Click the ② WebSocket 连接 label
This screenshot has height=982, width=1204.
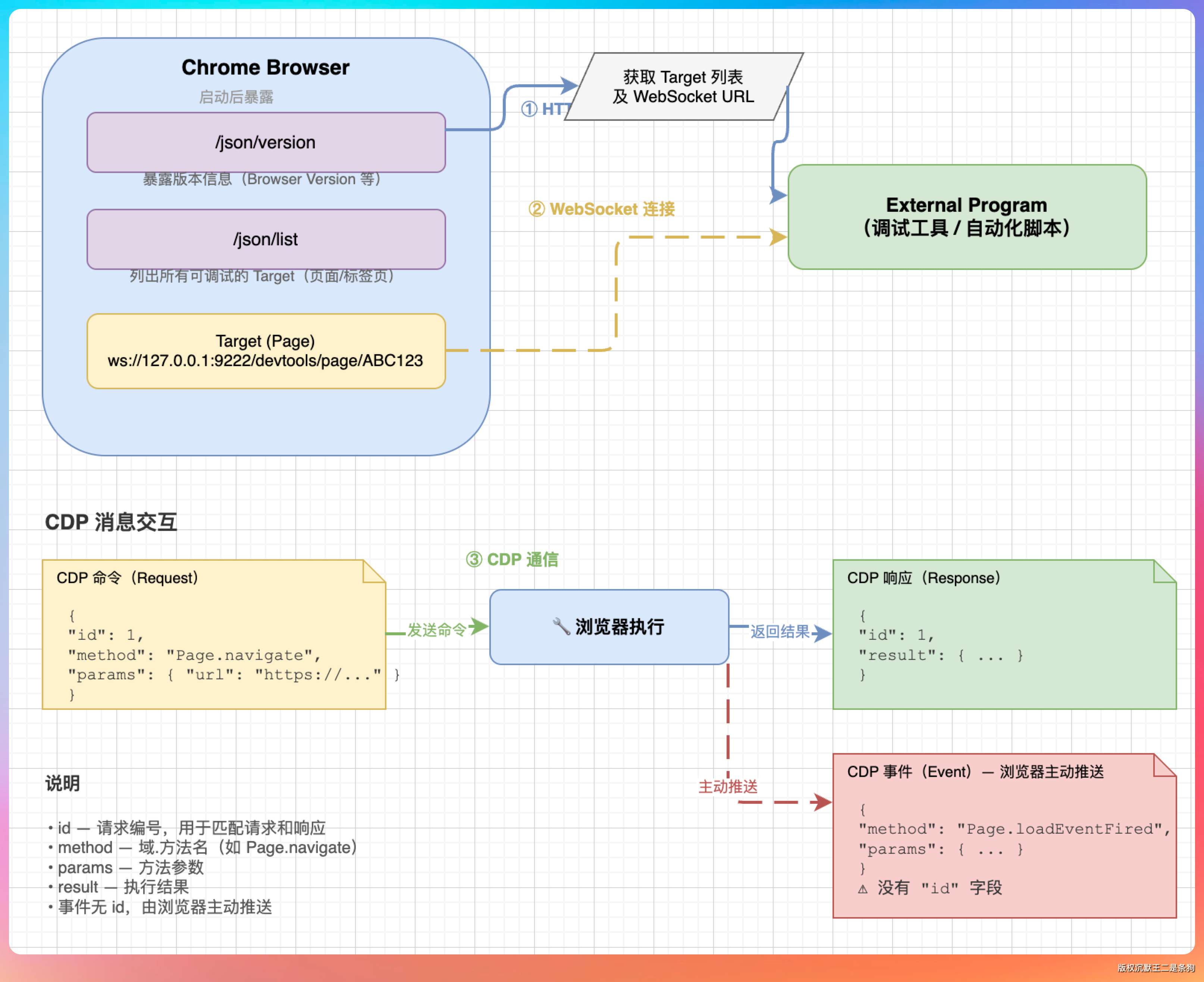click(601, 209)
